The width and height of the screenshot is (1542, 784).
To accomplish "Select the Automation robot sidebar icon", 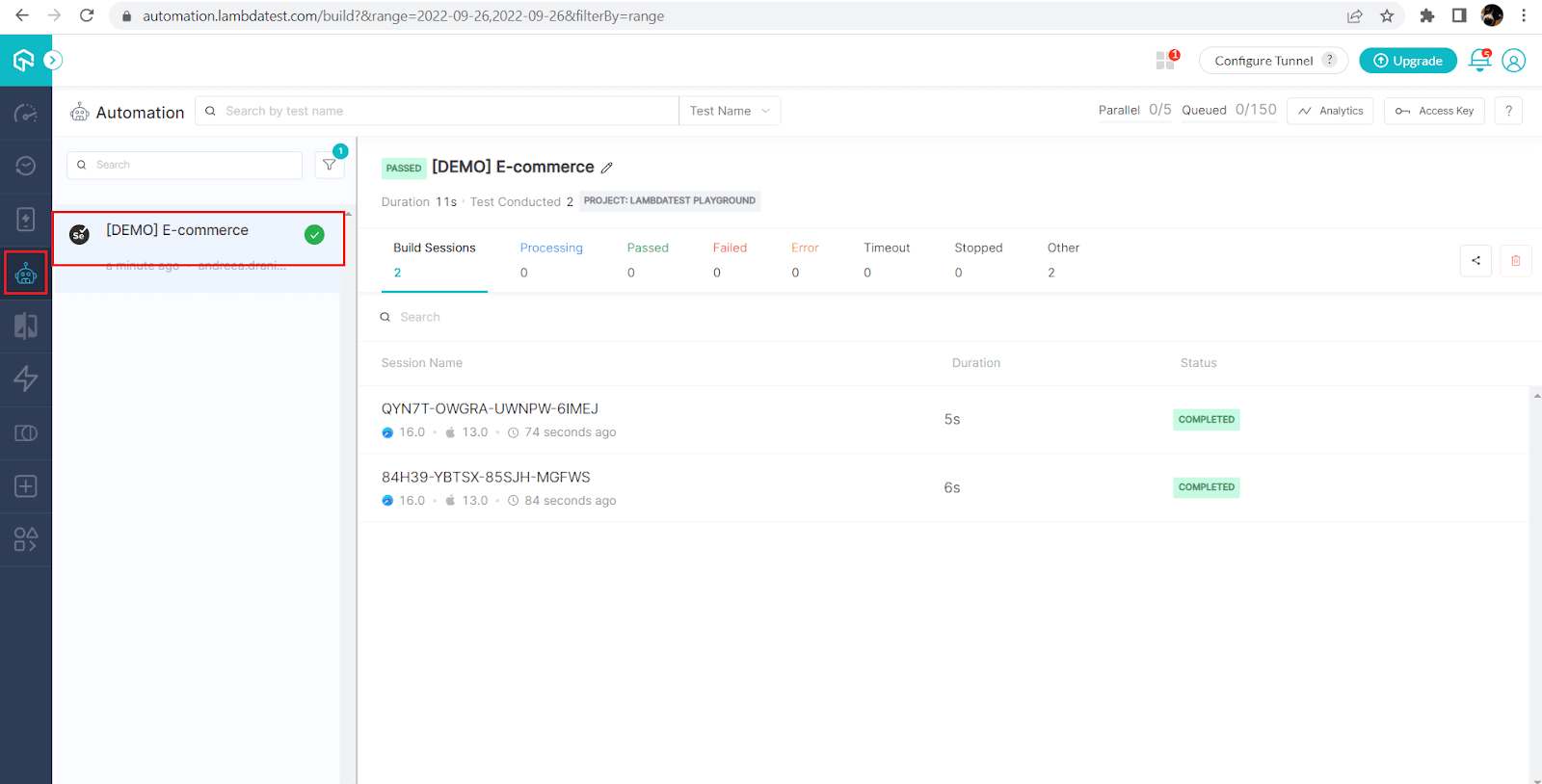I will pyautogui.click(x=26, y=274).
